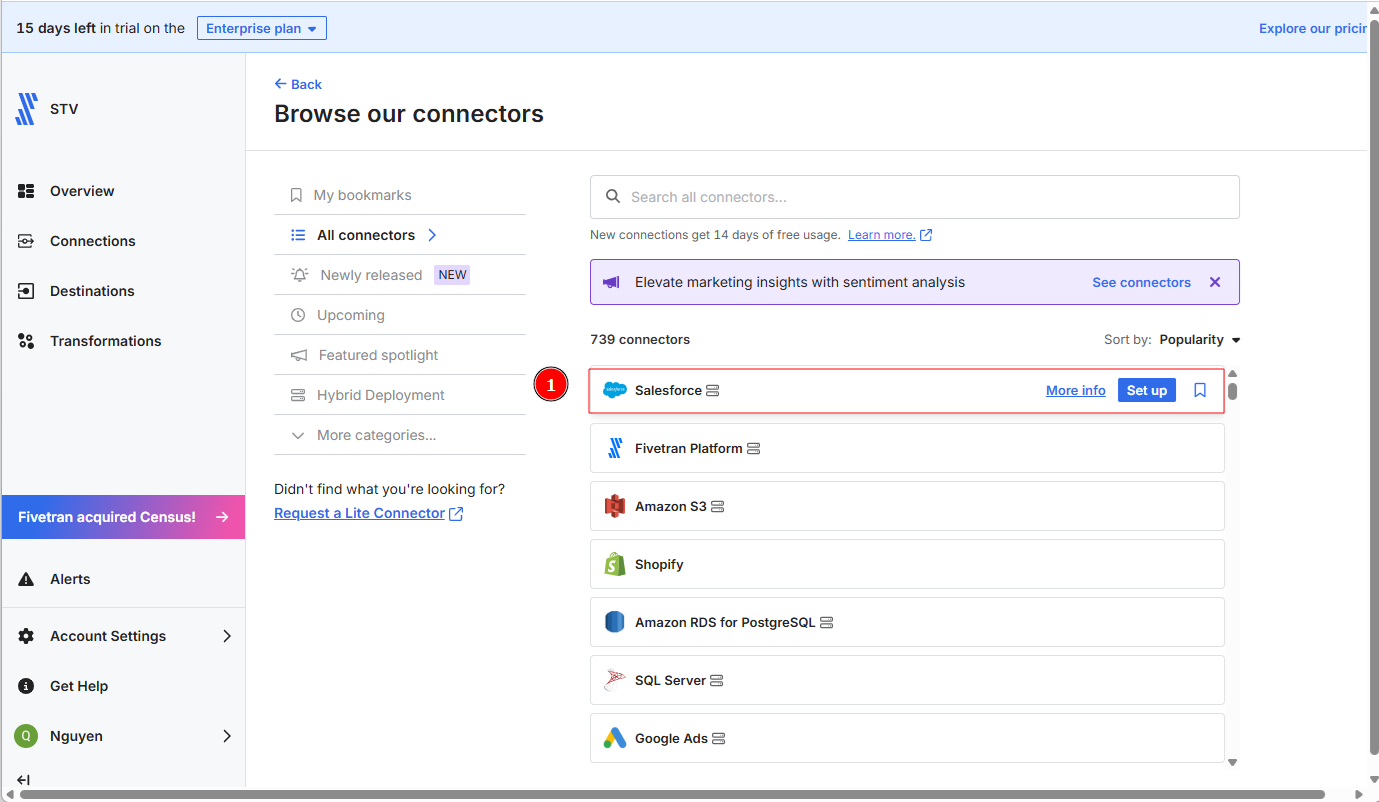Open the Sort by Popularity dropdown
1379x802 pixels.
pyautogui.click(x=1199, y=340)
